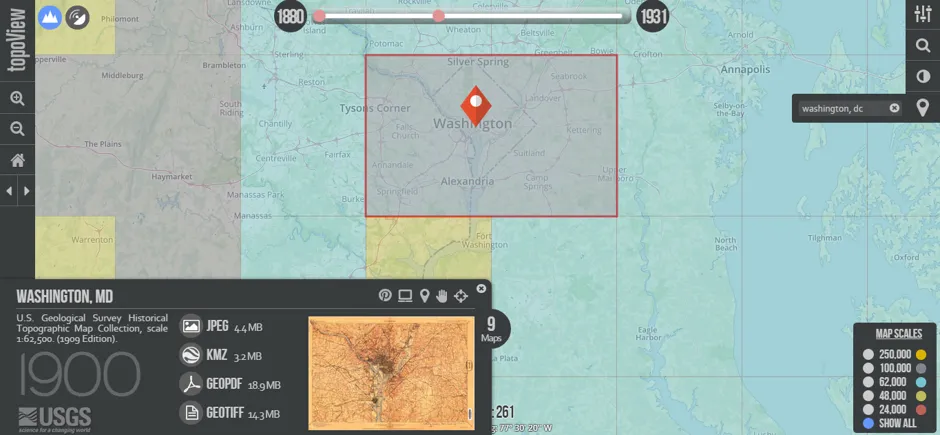Switch to the satellite imagery basemap icon

tap(77, 17)
